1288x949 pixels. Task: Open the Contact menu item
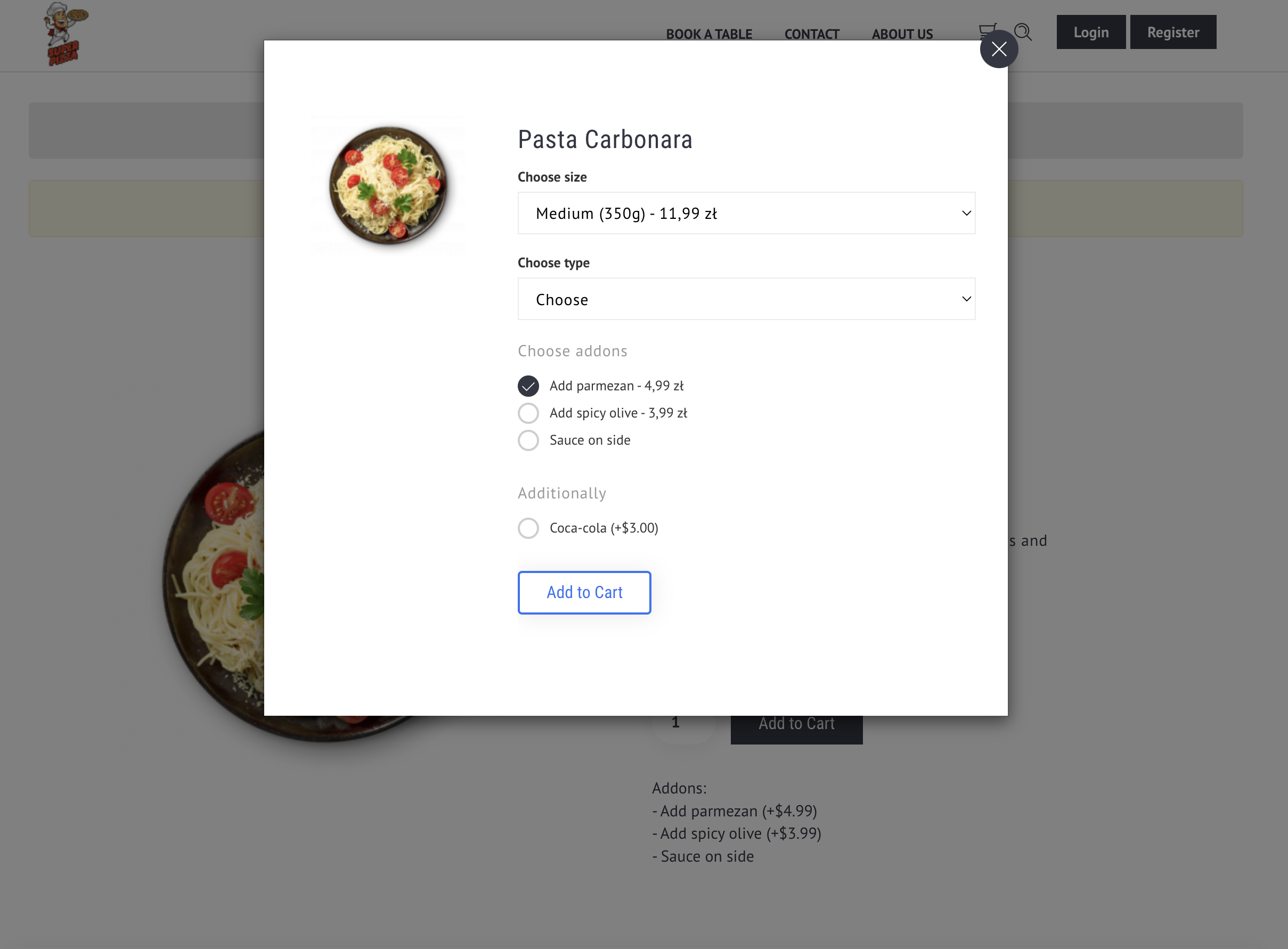(811, 34)
